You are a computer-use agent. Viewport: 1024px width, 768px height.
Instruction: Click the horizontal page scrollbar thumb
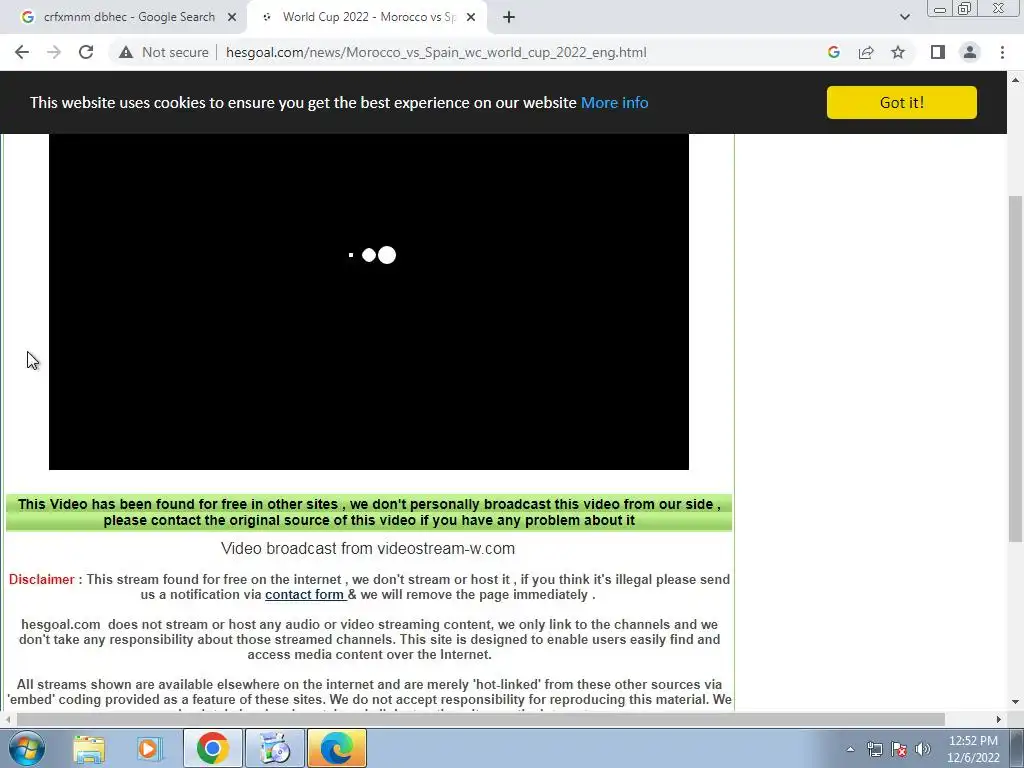click(x=480, y=719)
